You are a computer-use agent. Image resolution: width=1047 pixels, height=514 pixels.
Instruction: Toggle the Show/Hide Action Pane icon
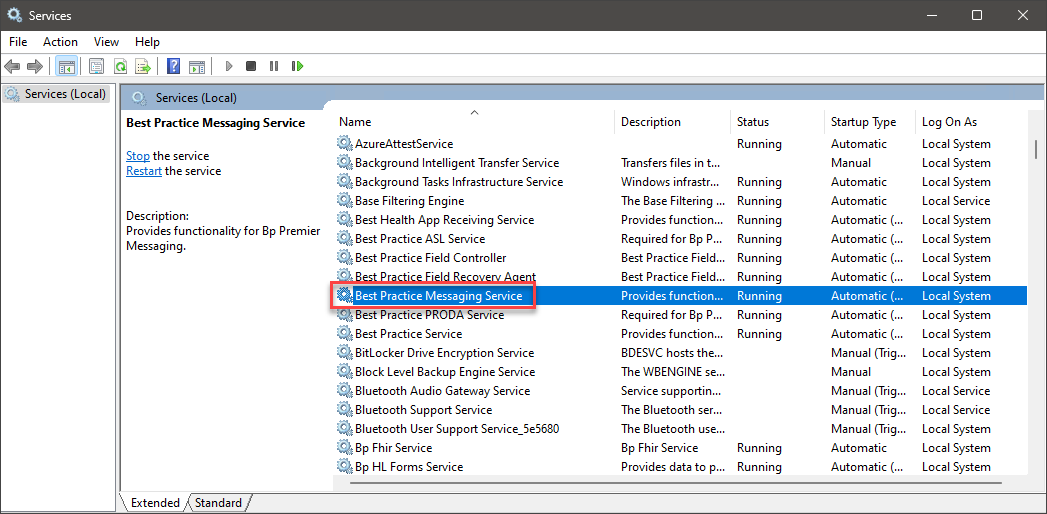(x=196, y=66)
